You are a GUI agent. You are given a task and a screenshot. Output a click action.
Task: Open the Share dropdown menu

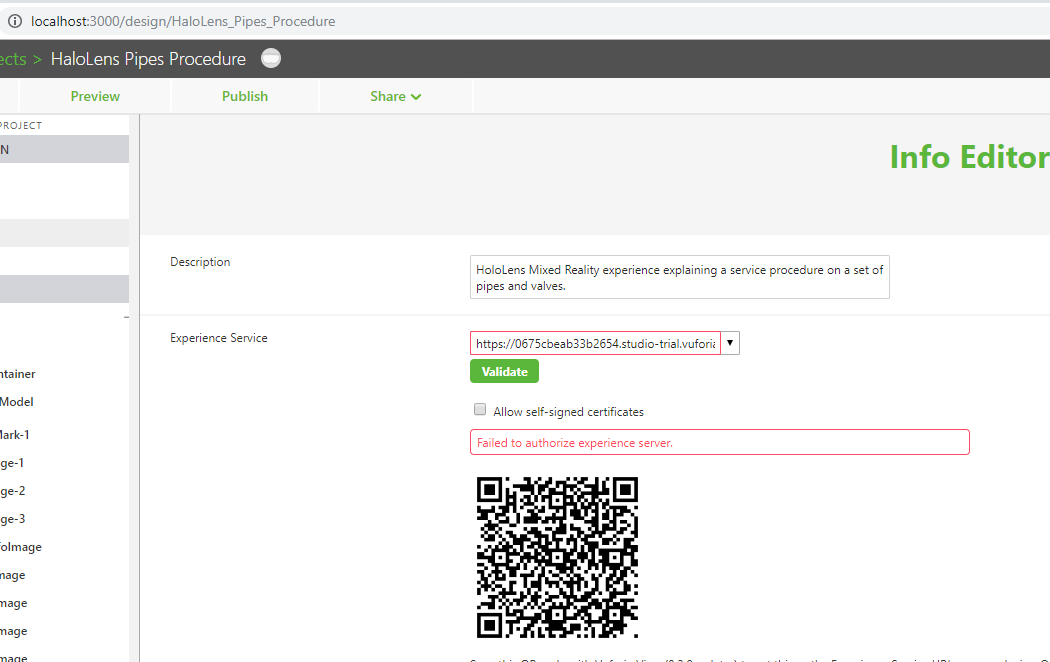395,96
